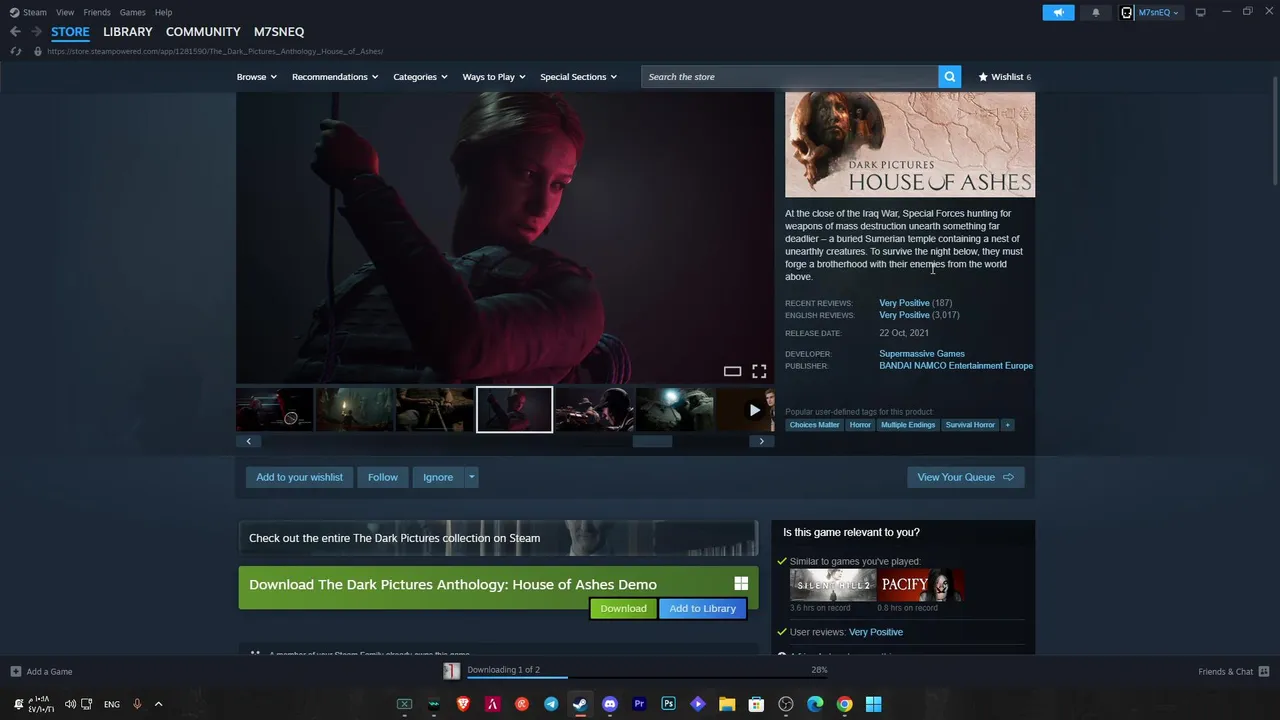Open Microsoft Edge from the taskbar
This screenshot has width=1280, height=720.
coord(815,704)
